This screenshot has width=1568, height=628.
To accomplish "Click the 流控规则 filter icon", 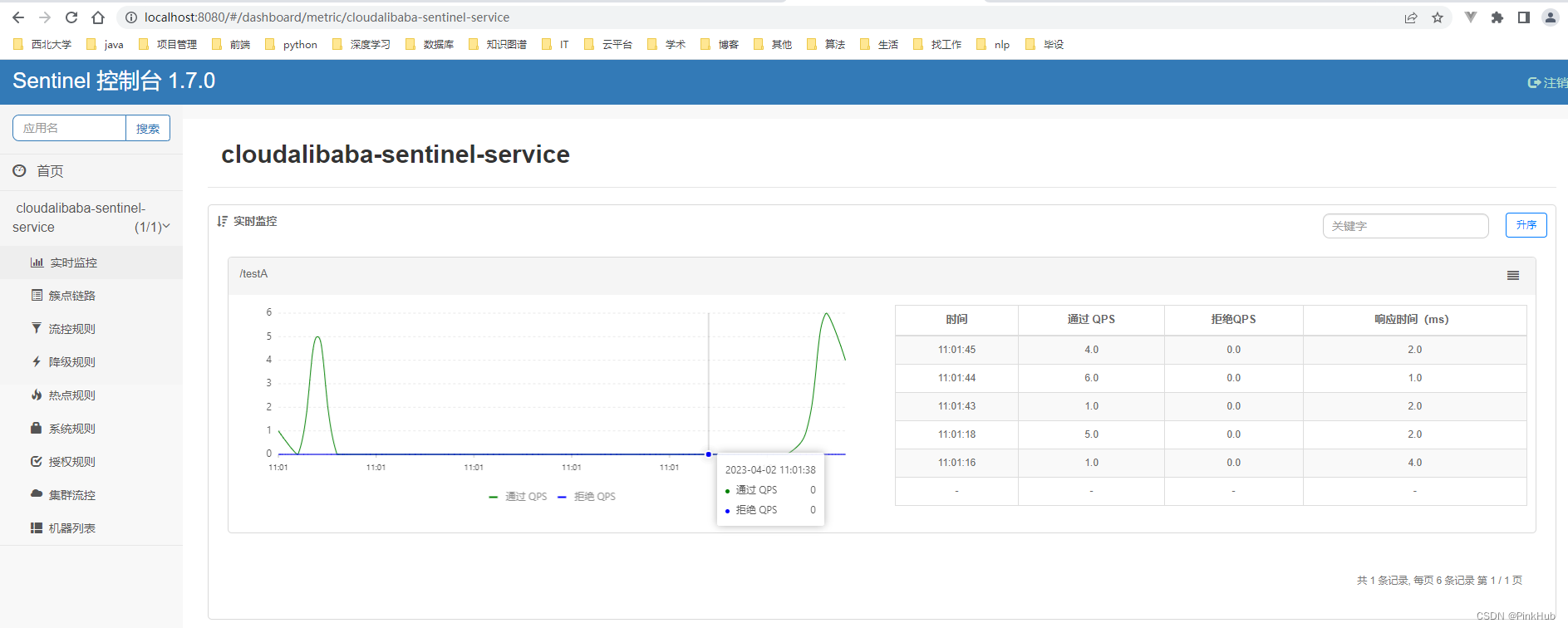I will click(x=36, y=328).
